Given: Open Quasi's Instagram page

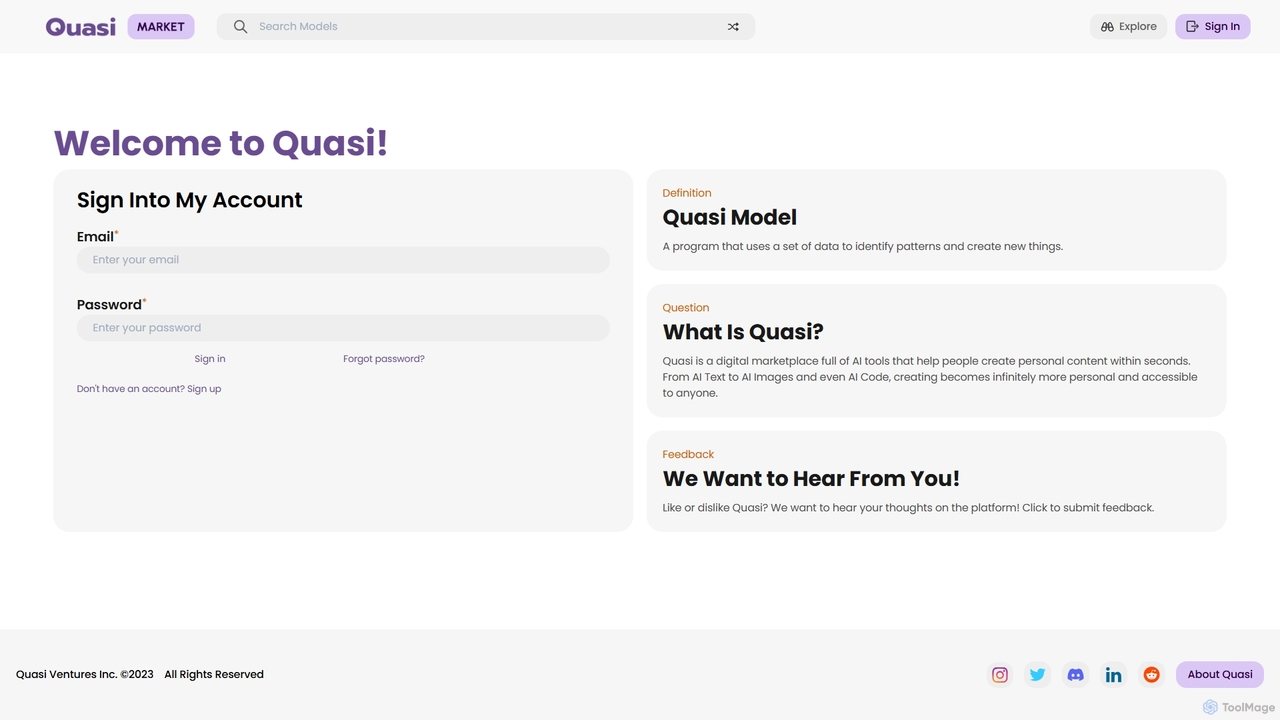Looking at the screenshot, I should (x=1000, y=675).
